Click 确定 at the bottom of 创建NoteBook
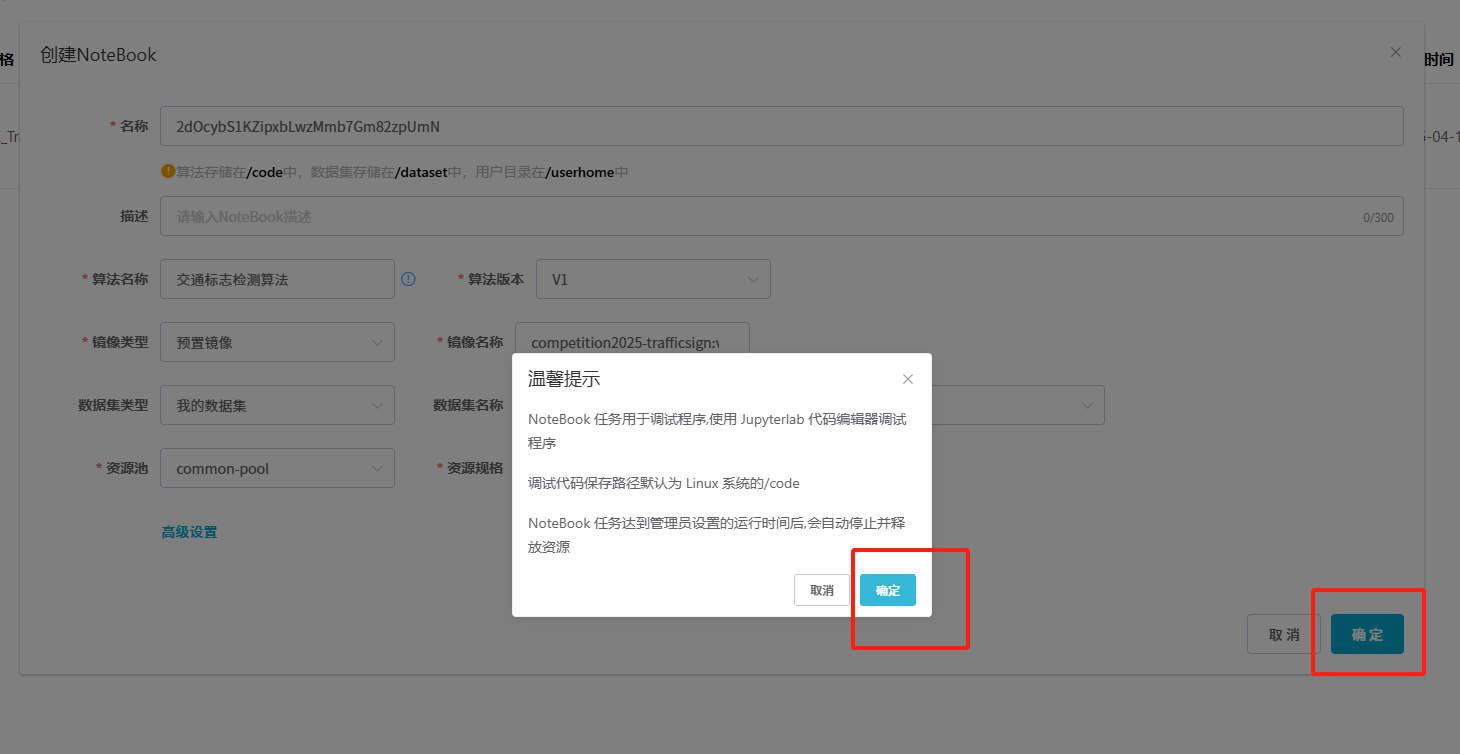This screenshot has height=754, width=1460. [1366, 634]
